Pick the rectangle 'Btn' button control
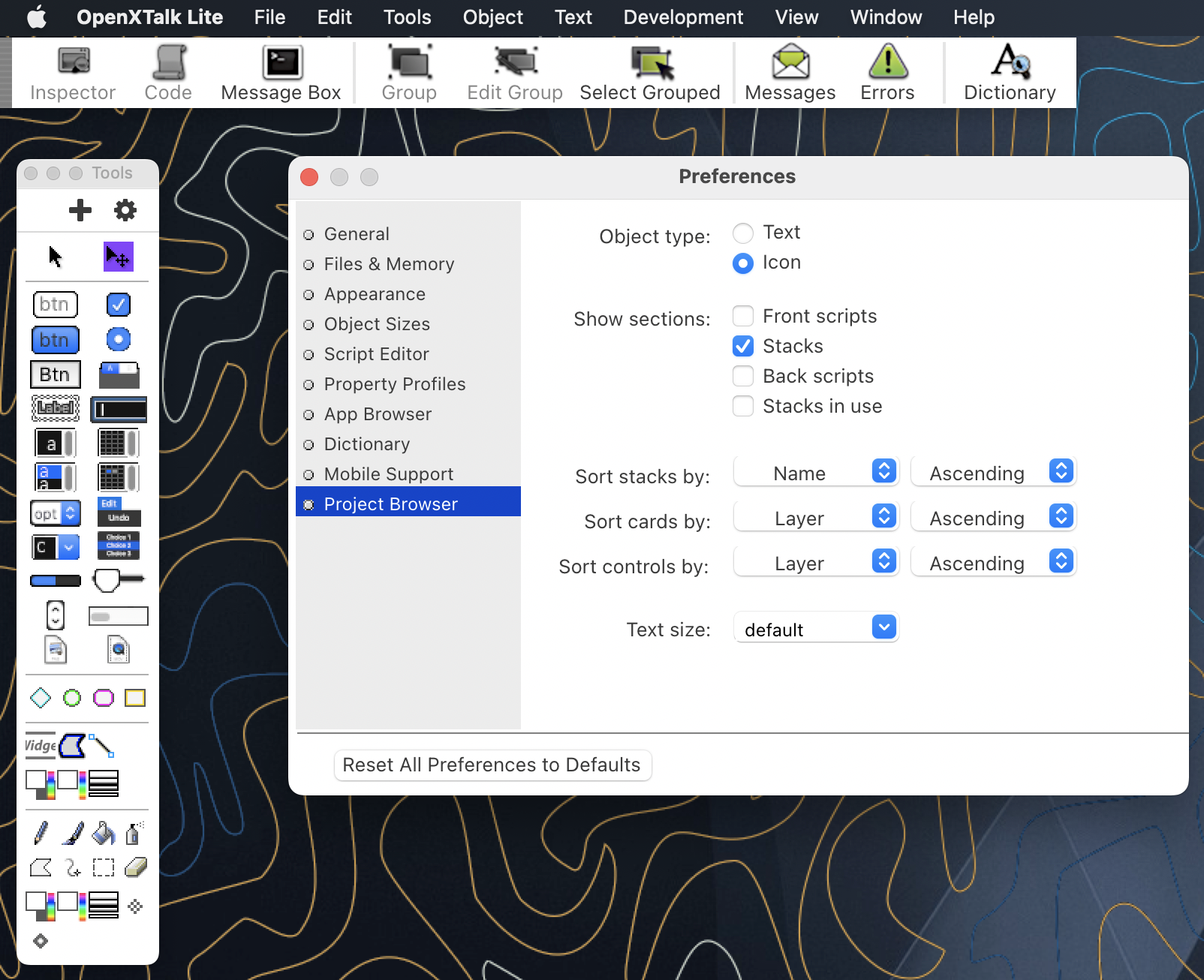 pos(56,374)
